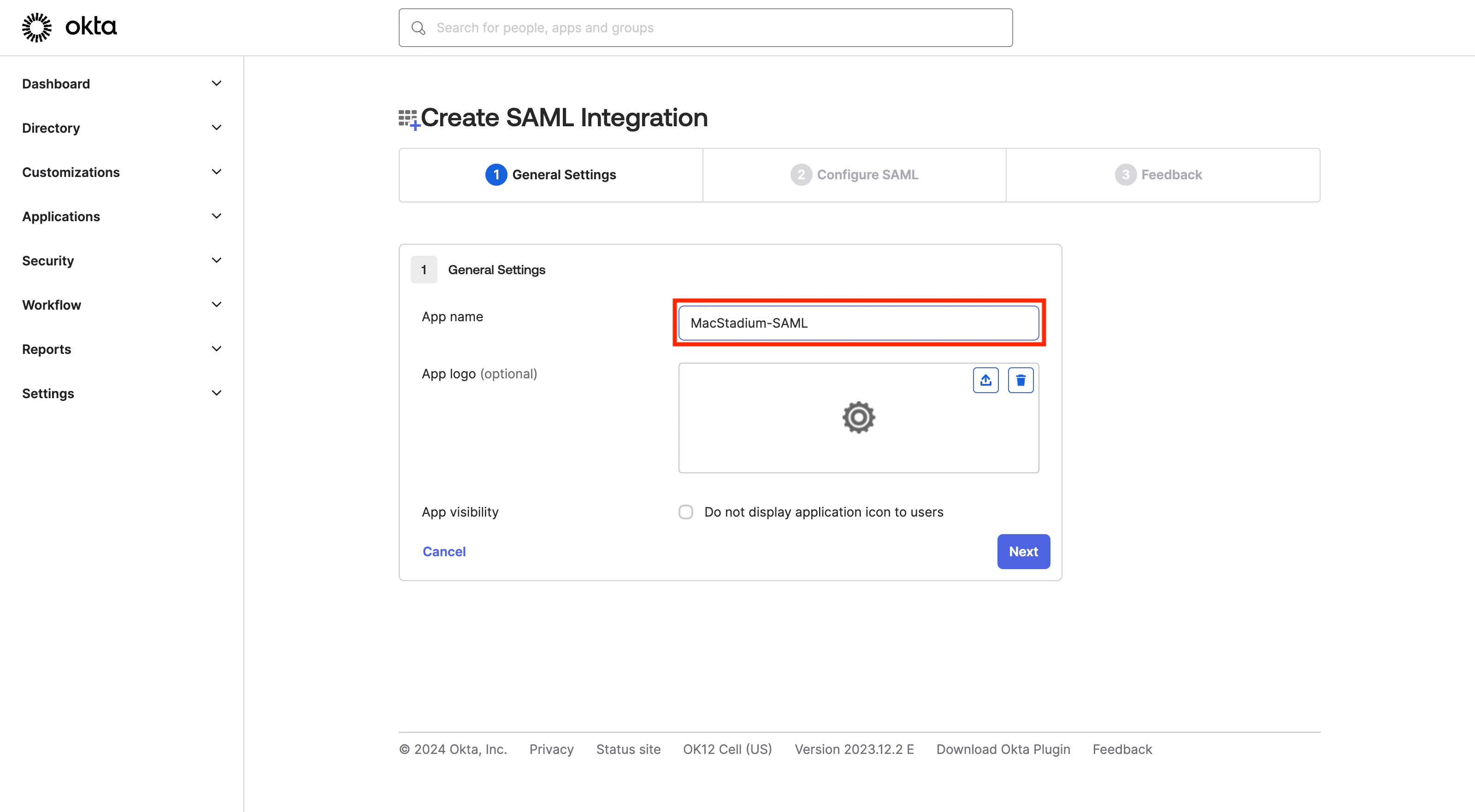
Task: Expand the Applications menu chevron
Action: (x=217, y=217)
